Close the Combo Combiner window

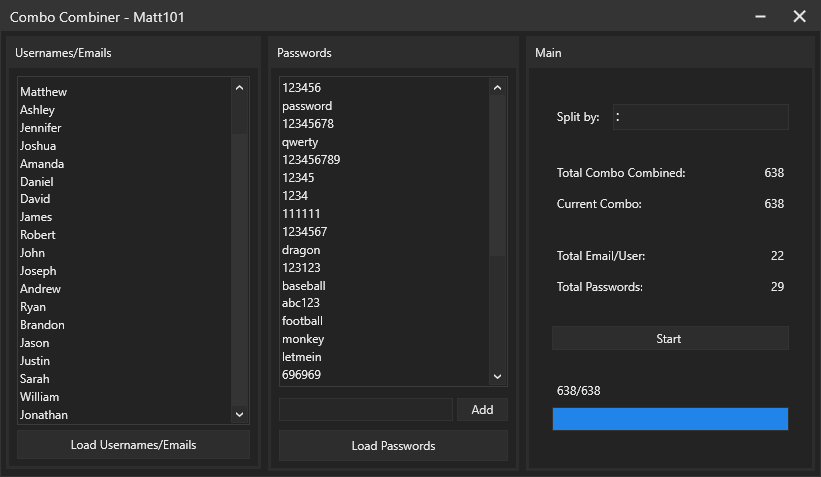tap(799, 17)
